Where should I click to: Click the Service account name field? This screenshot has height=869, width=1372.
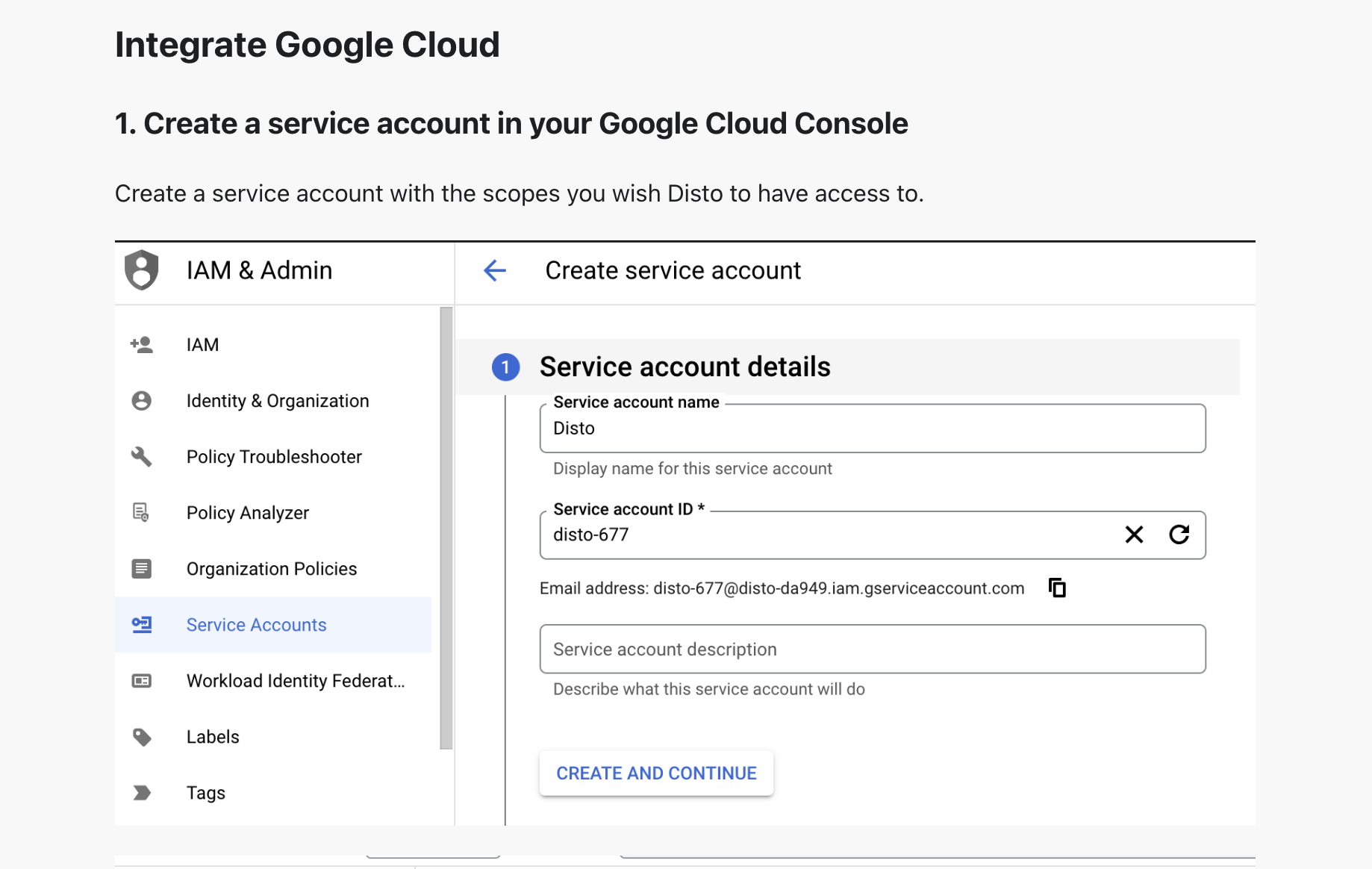872,429
